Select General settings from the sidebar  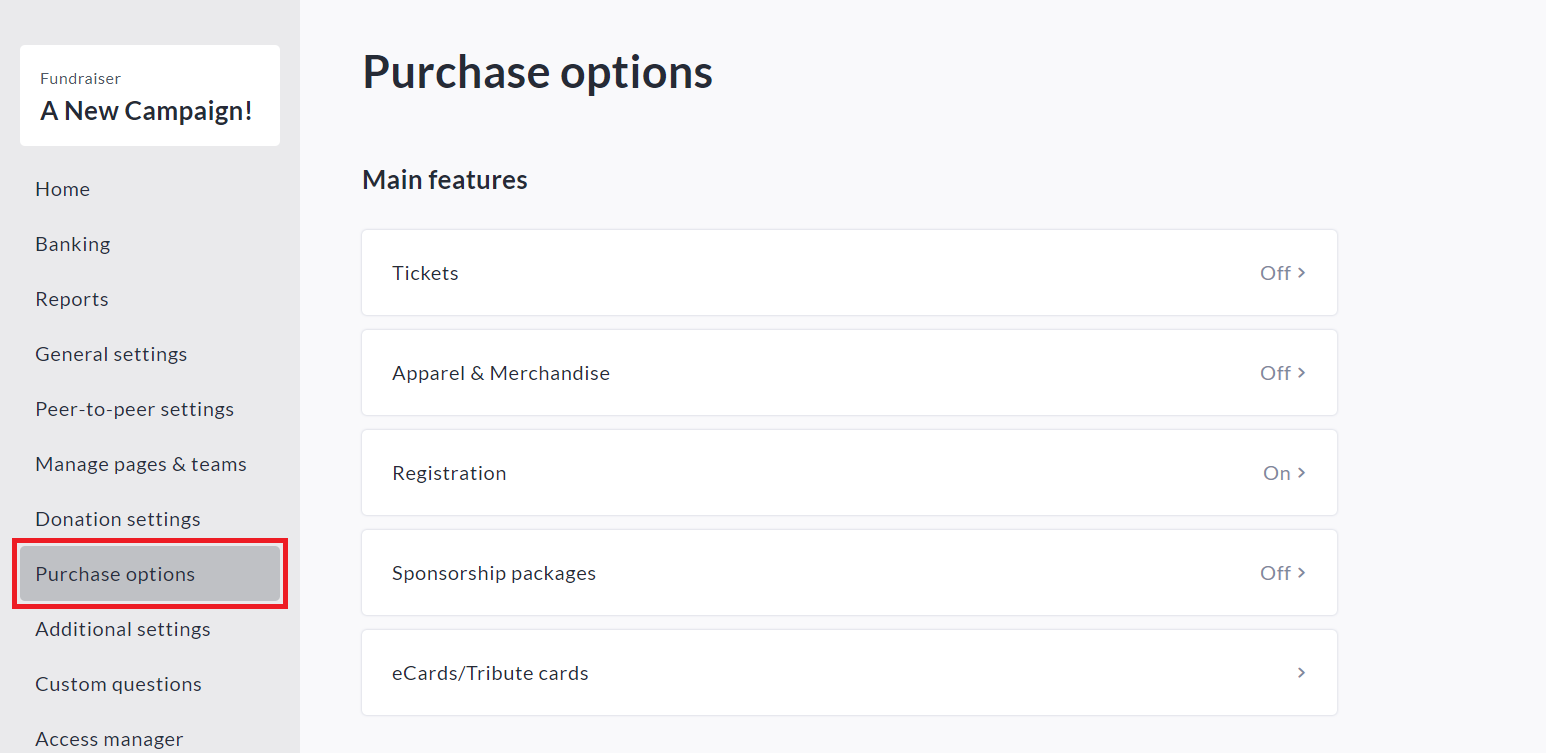click(x=111, y=353)
